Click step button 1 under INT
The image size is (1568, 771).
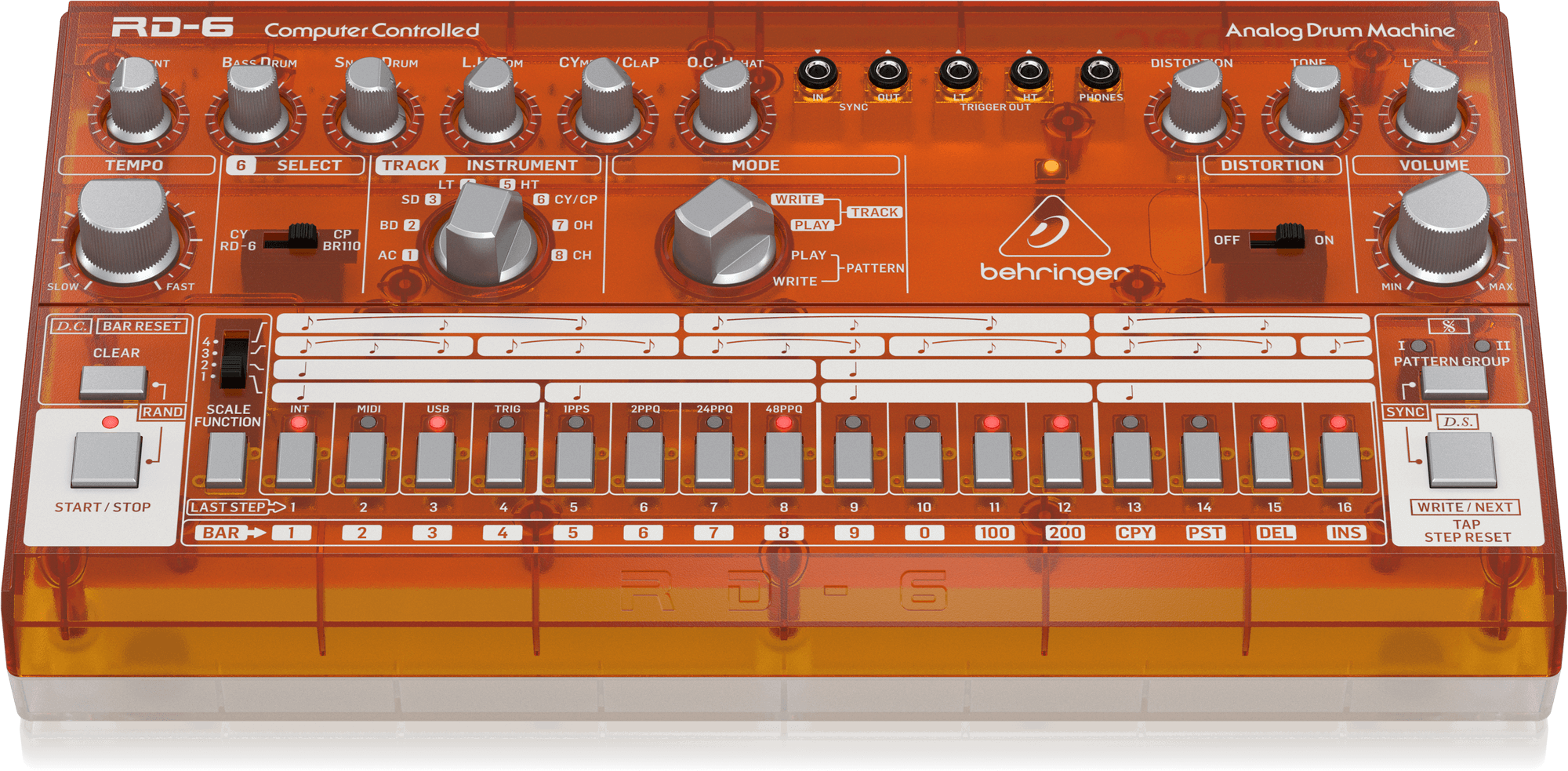tap(297, 458)
